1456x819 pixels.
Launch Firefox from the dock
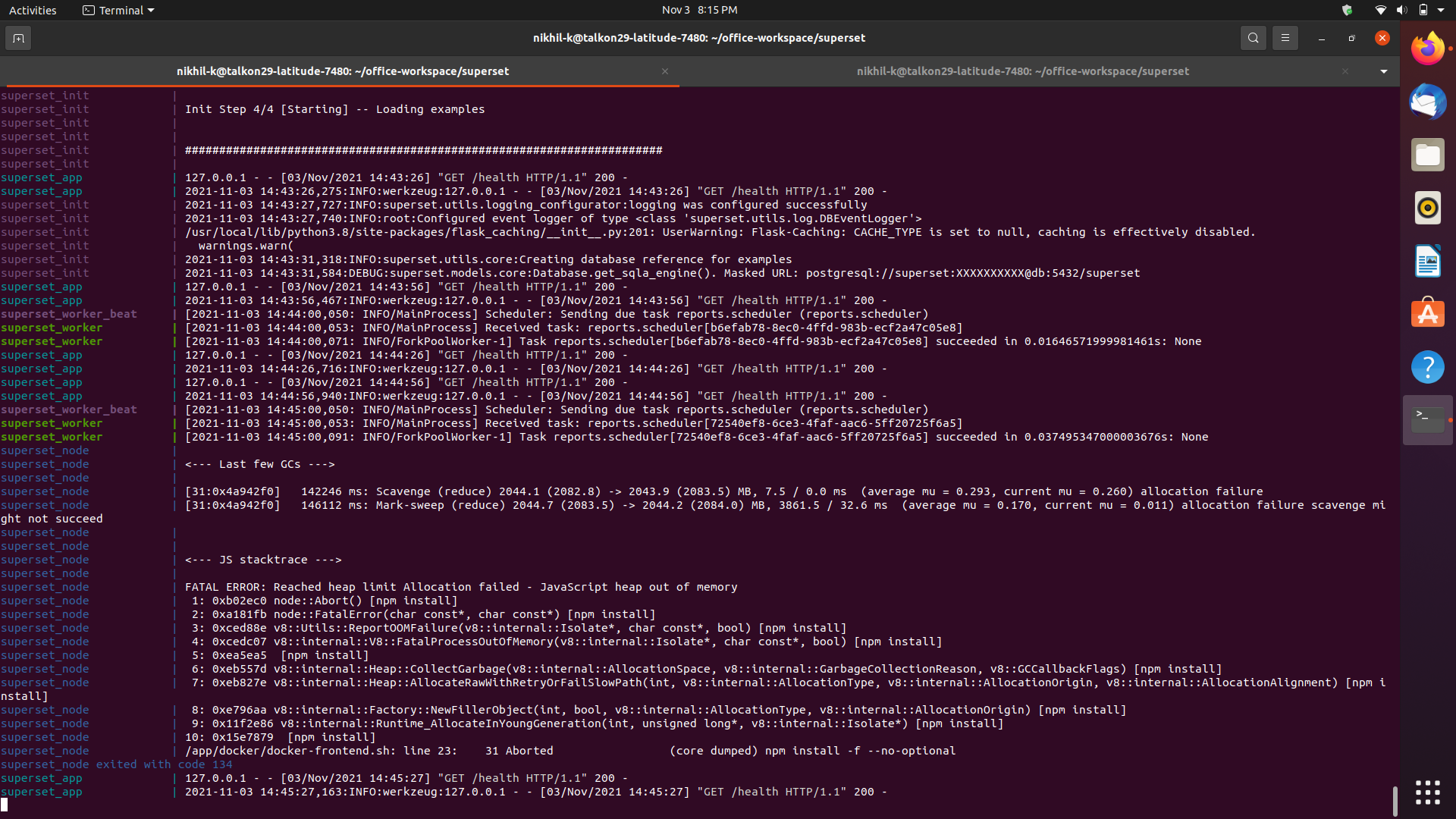(x=1427, y=49)
